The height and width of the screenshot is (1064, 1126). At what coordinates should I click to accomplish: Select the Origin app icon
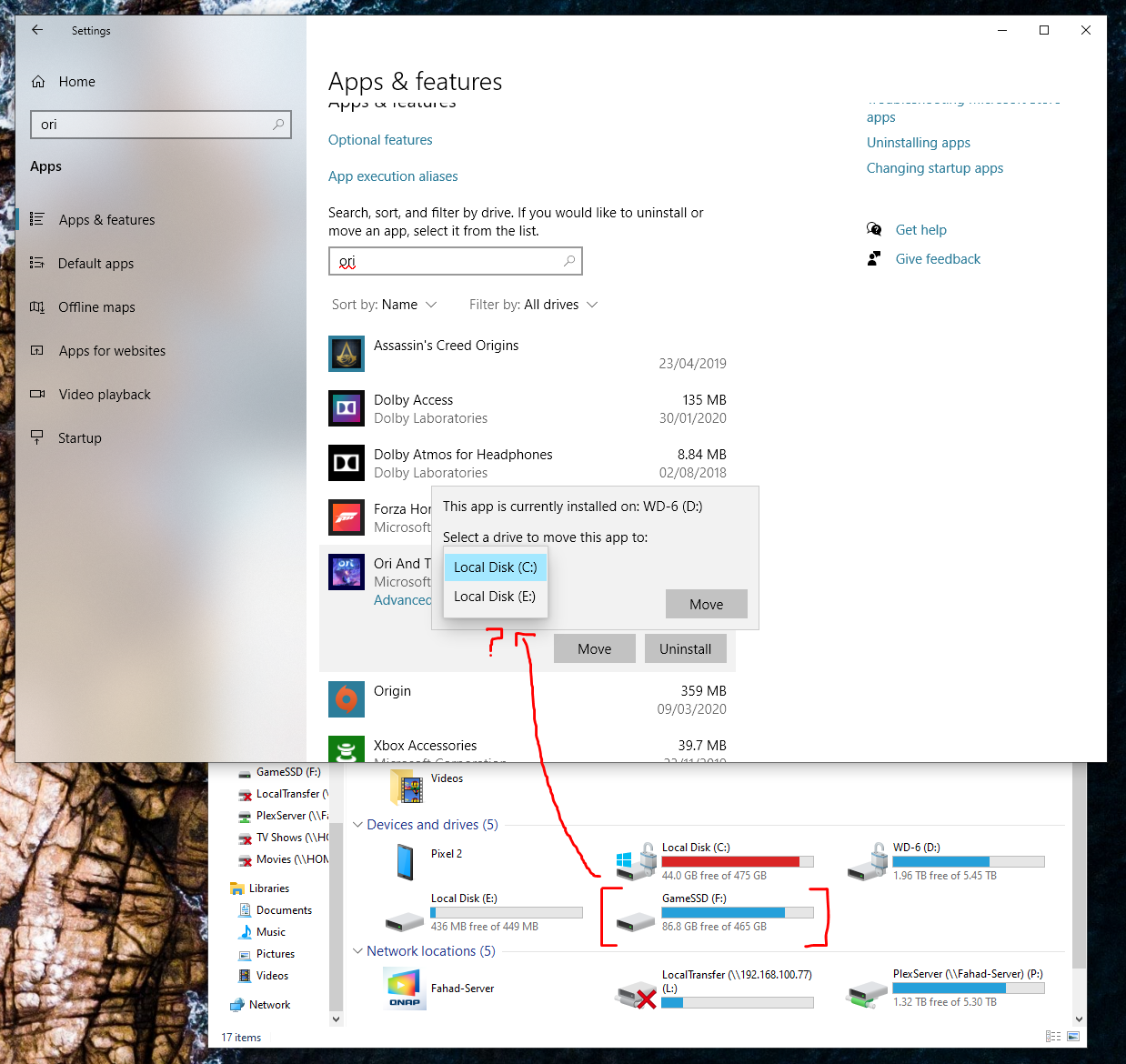pyautogui.click(x=347, y=699)
